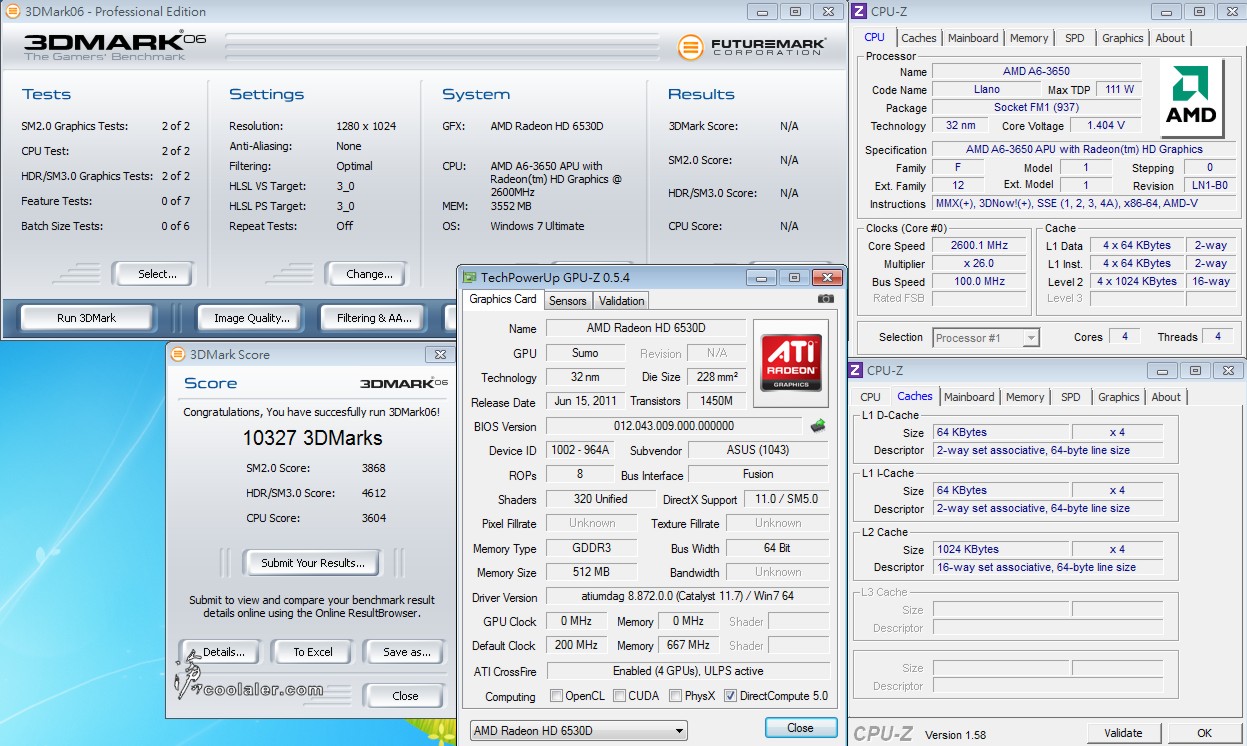Click the CPU-Z Validate button
Screen dimensions: 1247x746
tap(1123, 733)
